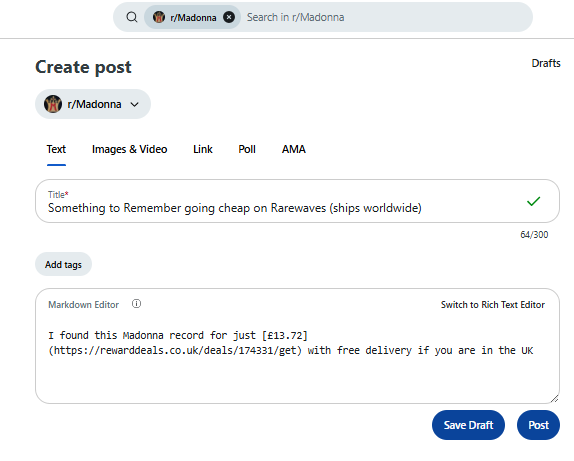Click the rewarddeals URL in body text
This screenshot has width=574, height=461.
coord(175,350)
